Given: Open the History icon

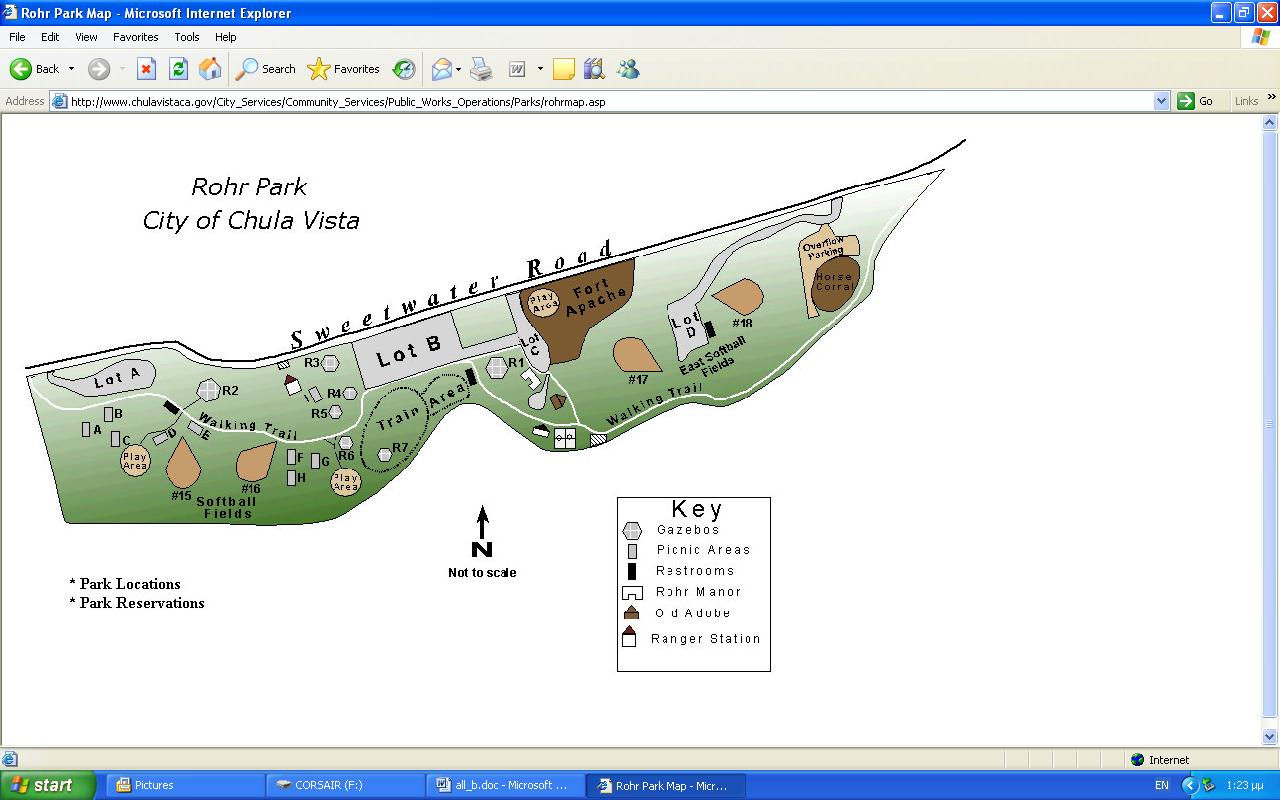Looking at the screenshot, I should (404, 69).
